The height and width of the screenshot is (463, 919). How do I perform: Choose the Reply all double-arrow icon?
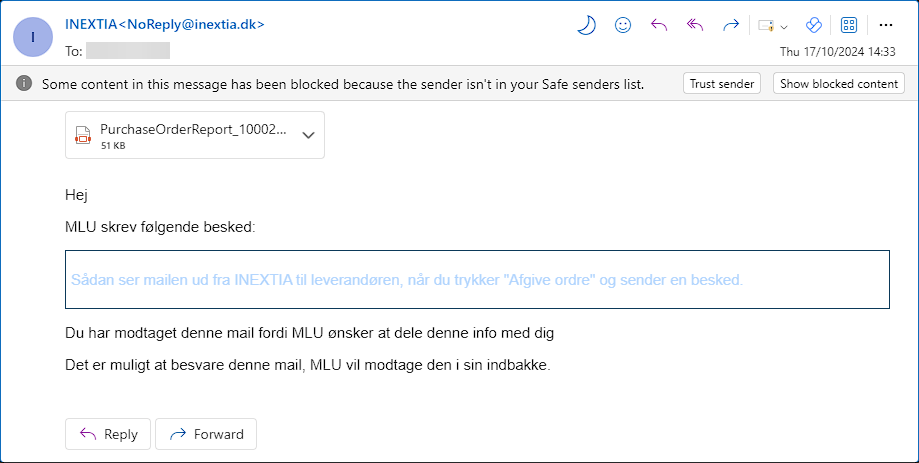[x=695, y=25]
